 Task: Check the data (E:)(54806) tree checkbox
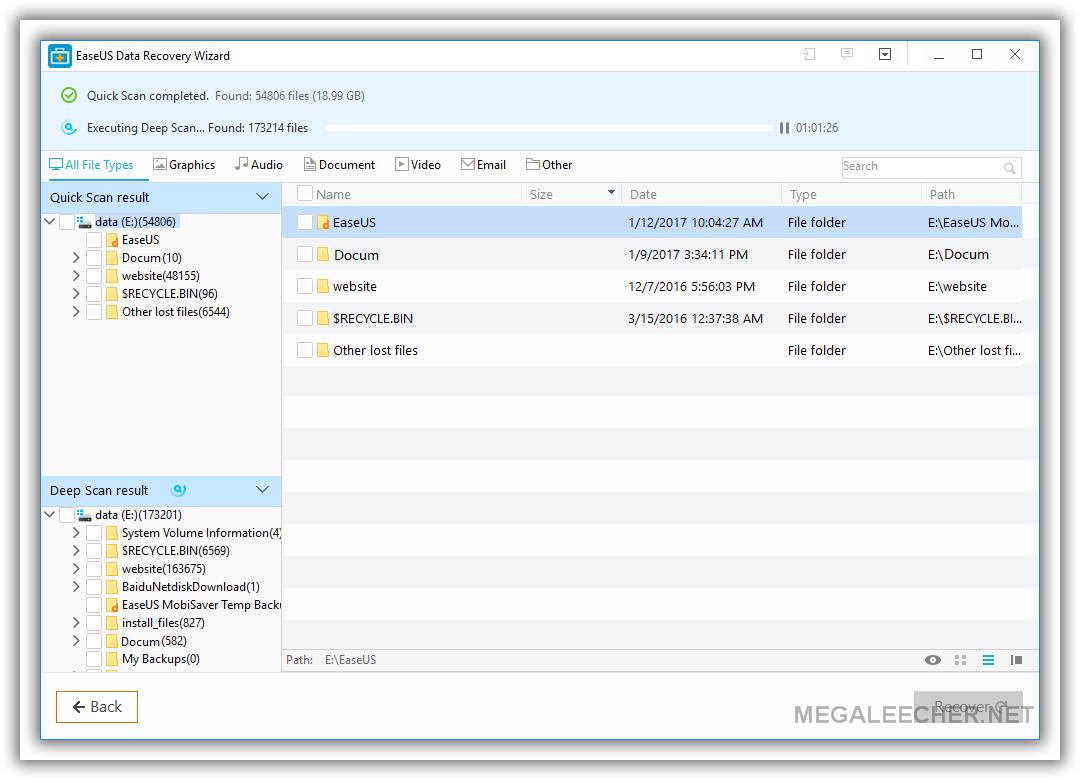(x=67, y=222)
